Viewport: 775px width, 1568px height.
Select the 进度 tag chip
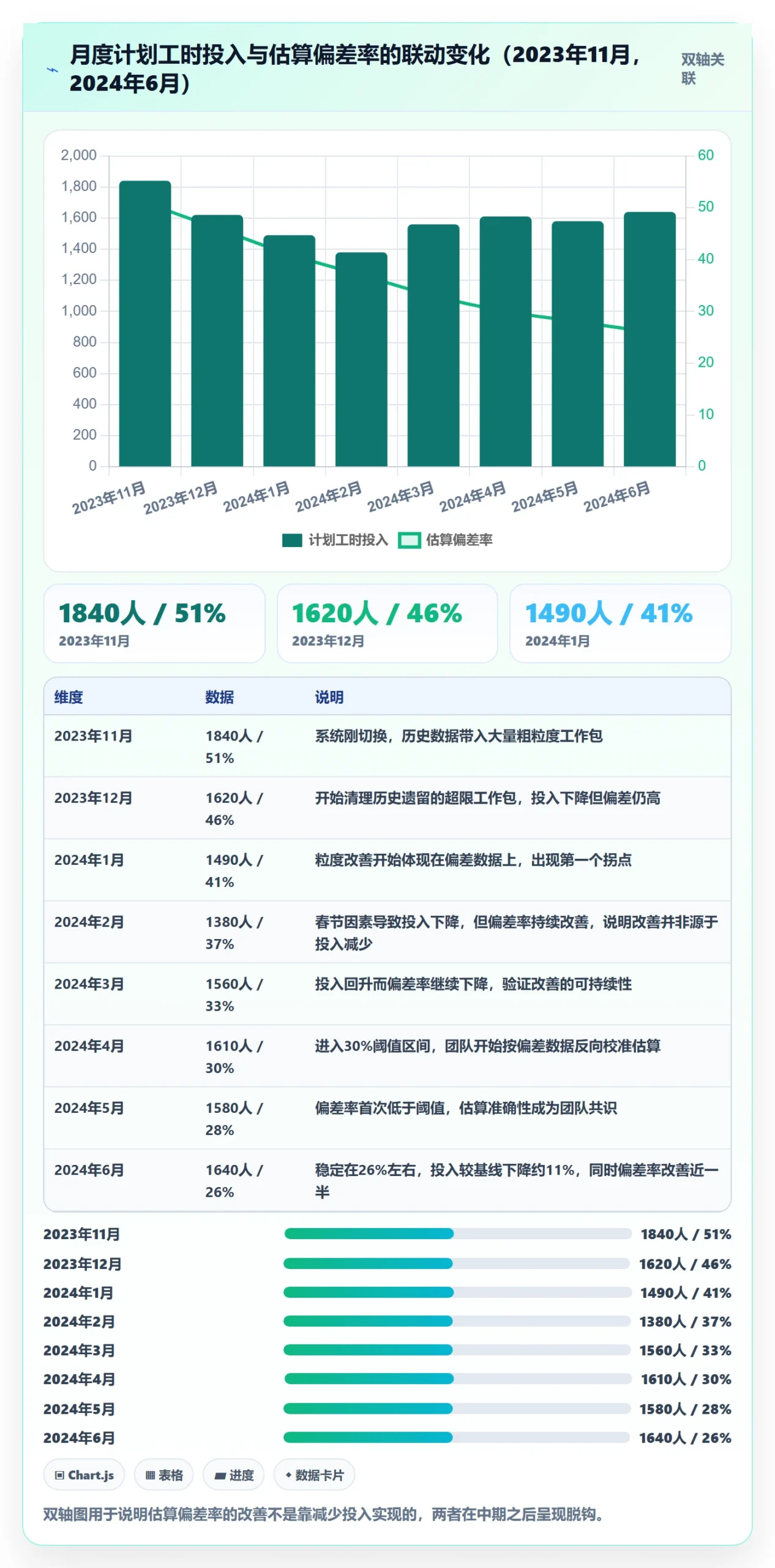tap(233, 1475)
